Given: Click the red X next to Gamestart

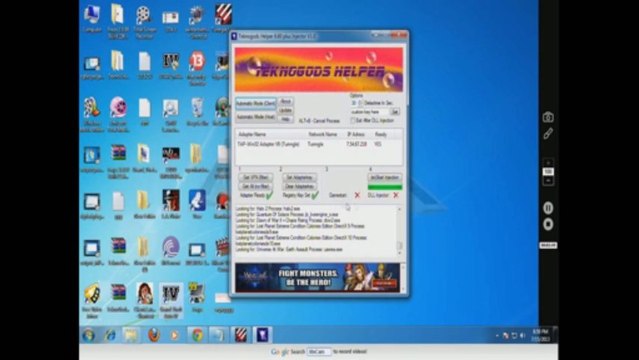Looking at the screenshot, I should 357,196.
